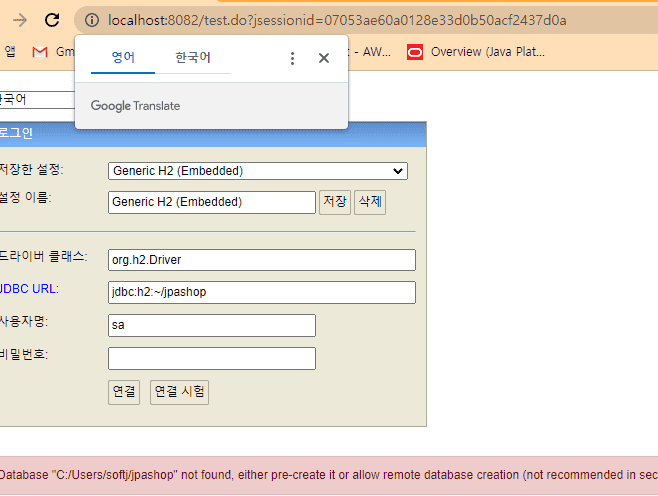Reload the page with the refresh icon
This screenshot has height=496, width=658.
point(52,20)
